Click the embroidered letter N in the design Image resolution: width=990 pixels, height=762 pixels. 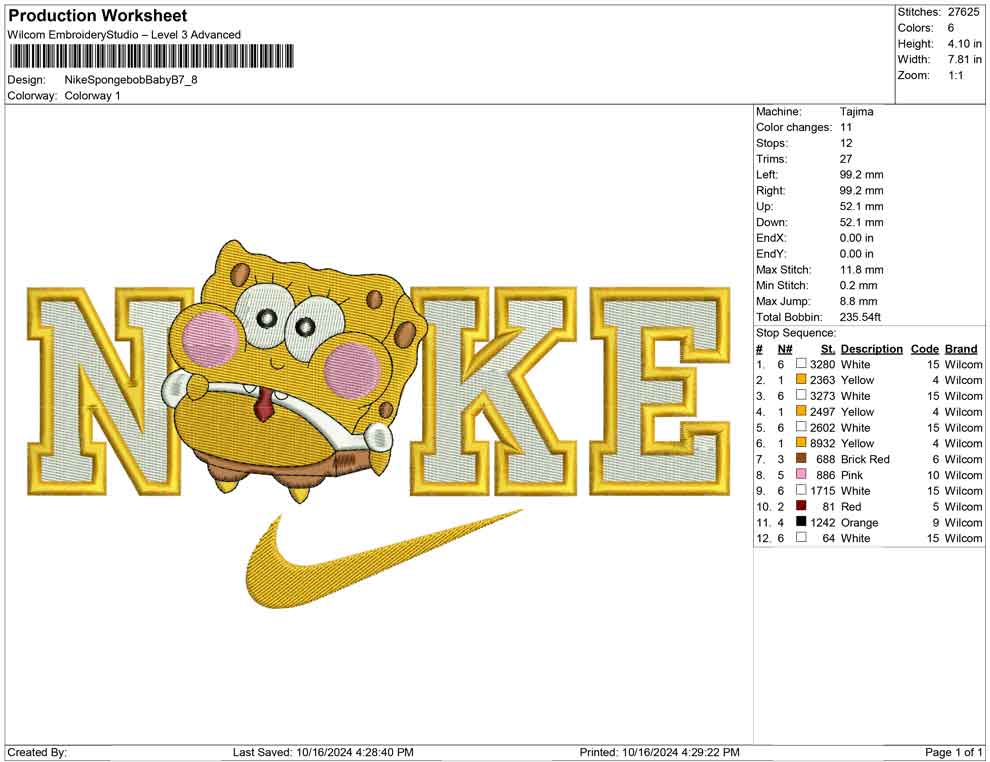point(110,391)
